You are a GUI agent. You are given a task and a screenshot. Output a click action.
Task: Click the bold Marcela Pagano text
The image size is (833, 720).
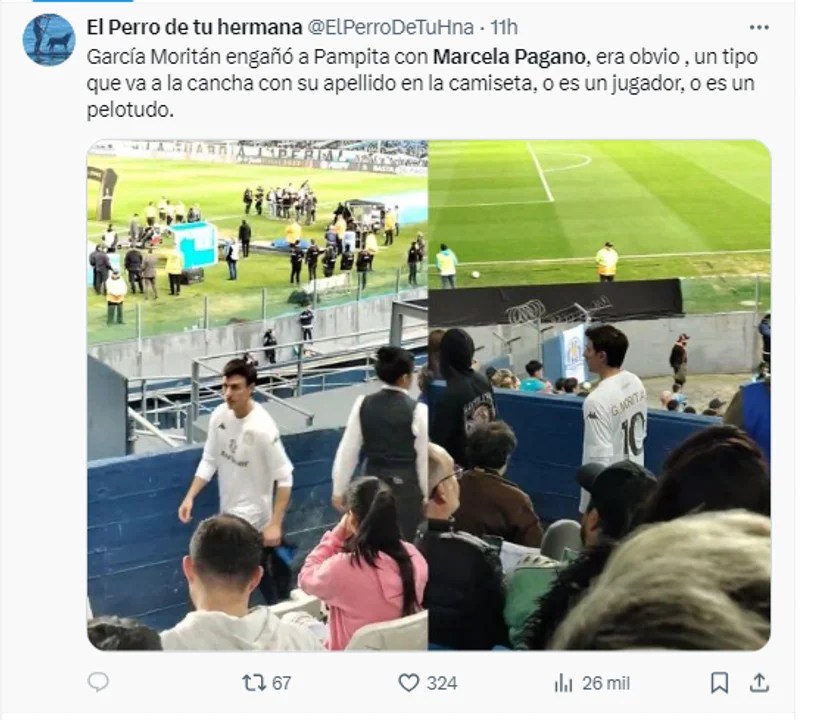tap(509, 57)
